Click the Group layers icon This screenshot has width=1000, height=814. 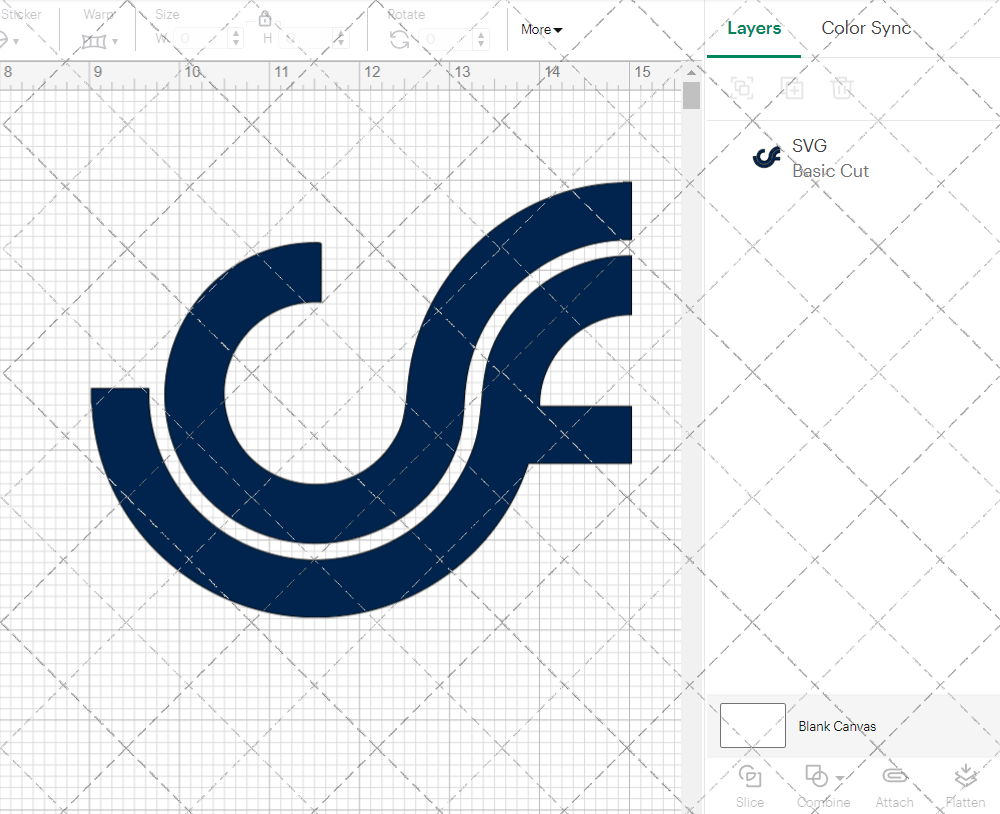pos(742,88)
